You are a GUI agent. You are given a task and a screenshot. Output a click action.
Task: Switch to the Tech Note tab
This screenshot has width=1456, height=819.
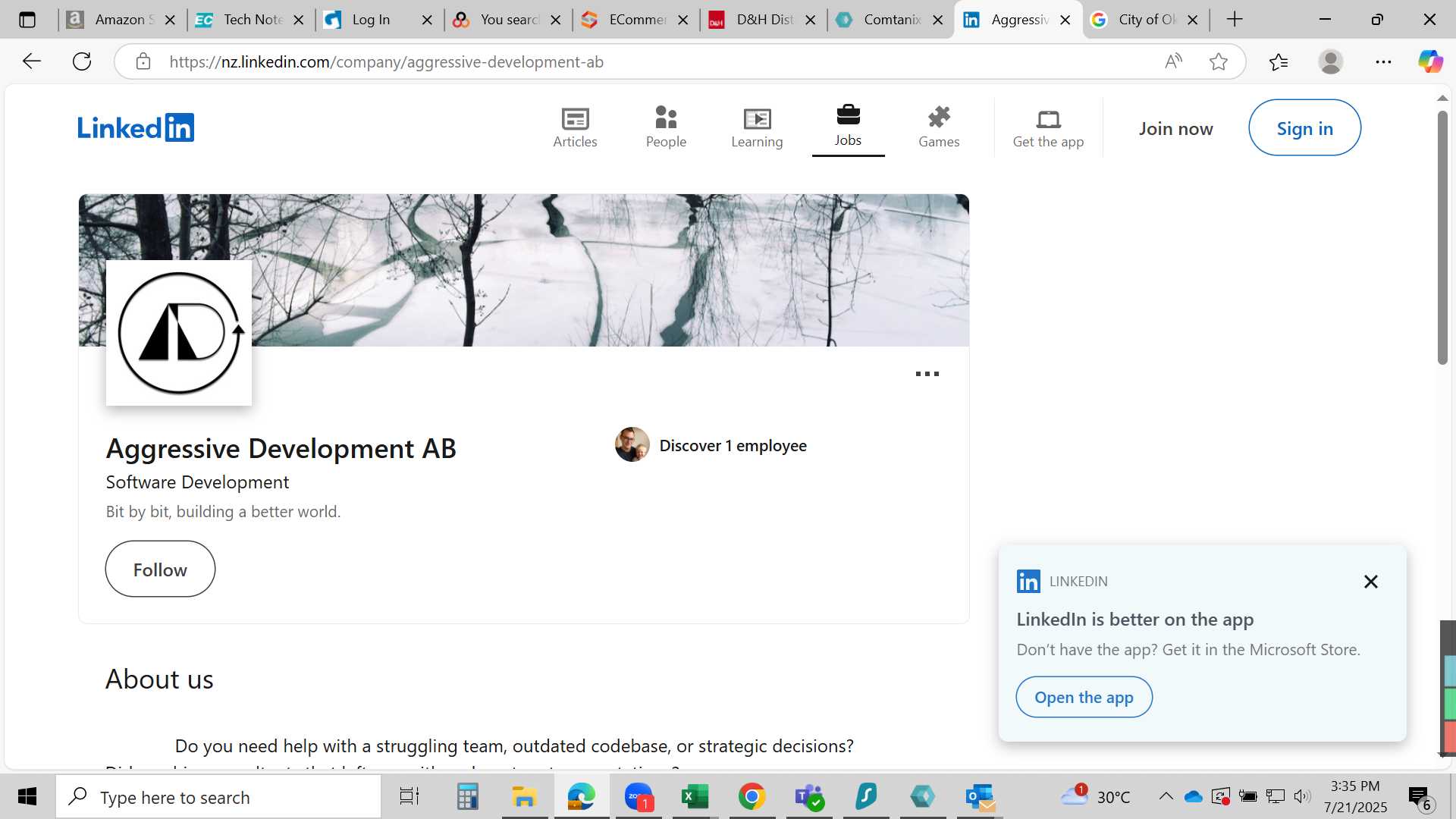[x=250, y=20]
